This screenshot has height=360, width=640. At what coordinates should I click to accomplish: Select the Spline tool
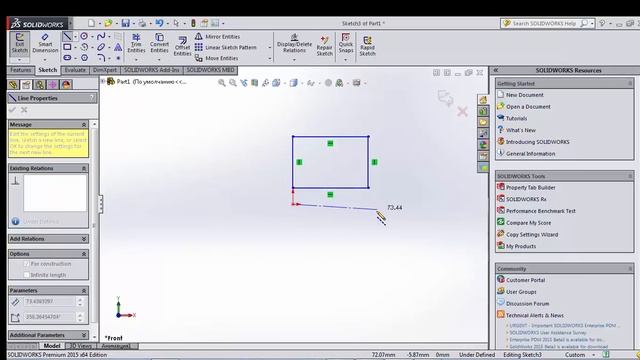click(101, 36)
